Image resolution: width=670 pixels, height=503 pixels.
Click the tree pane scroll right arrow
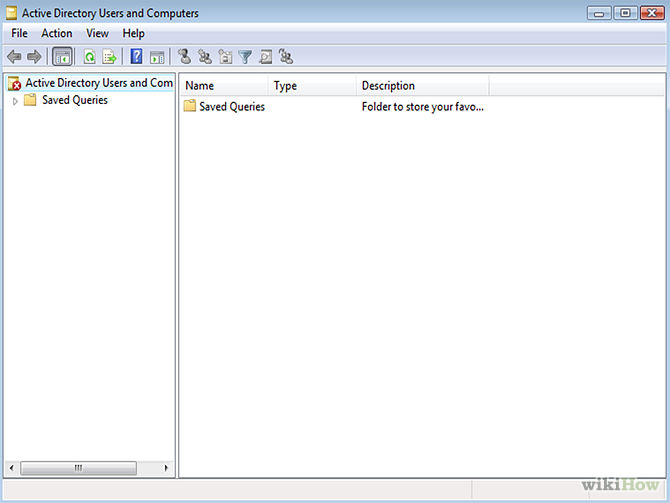[x=166, y=468]
